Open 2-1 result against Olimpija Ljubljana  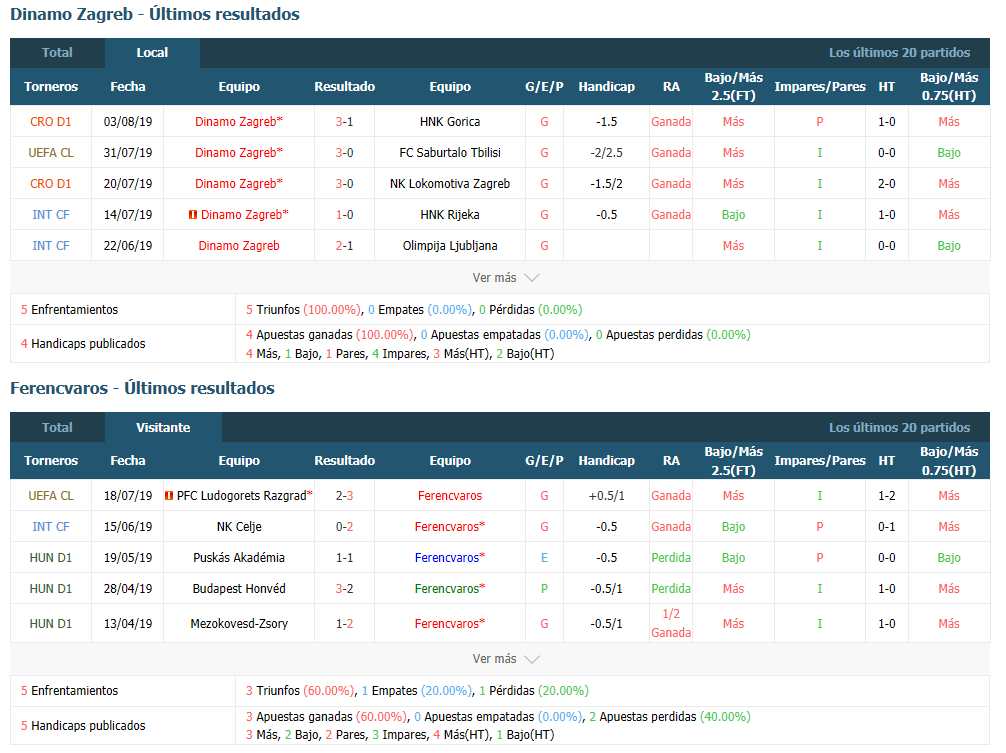coord(345,246)
